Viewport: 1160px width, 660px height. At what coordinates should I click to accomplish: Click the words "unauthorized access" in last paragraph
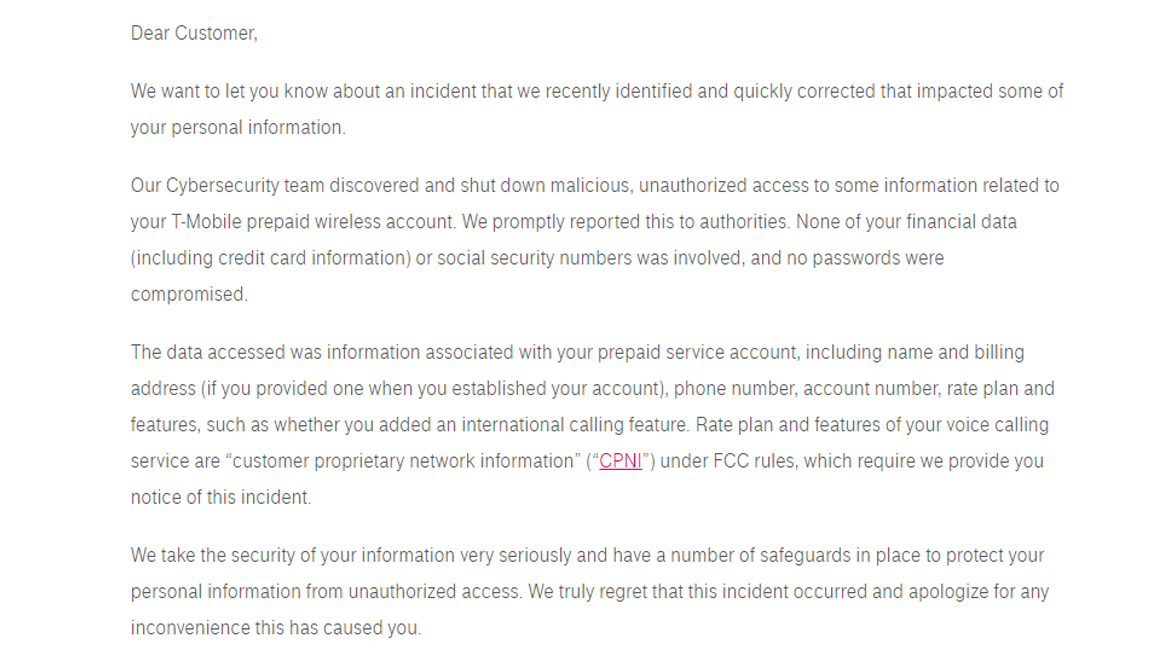click(435, 592)
